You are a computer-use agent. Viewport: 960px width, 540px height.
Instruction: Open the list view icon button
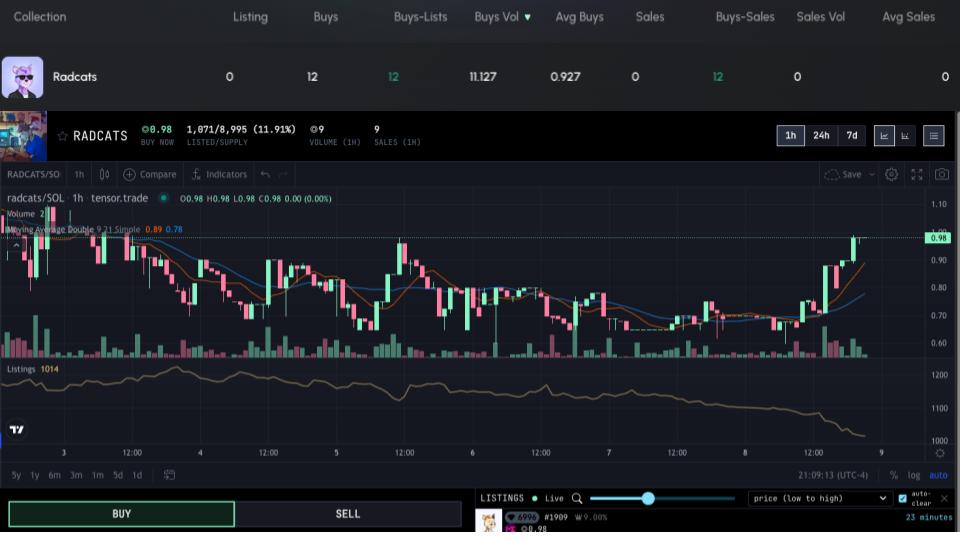coord(934,136)
